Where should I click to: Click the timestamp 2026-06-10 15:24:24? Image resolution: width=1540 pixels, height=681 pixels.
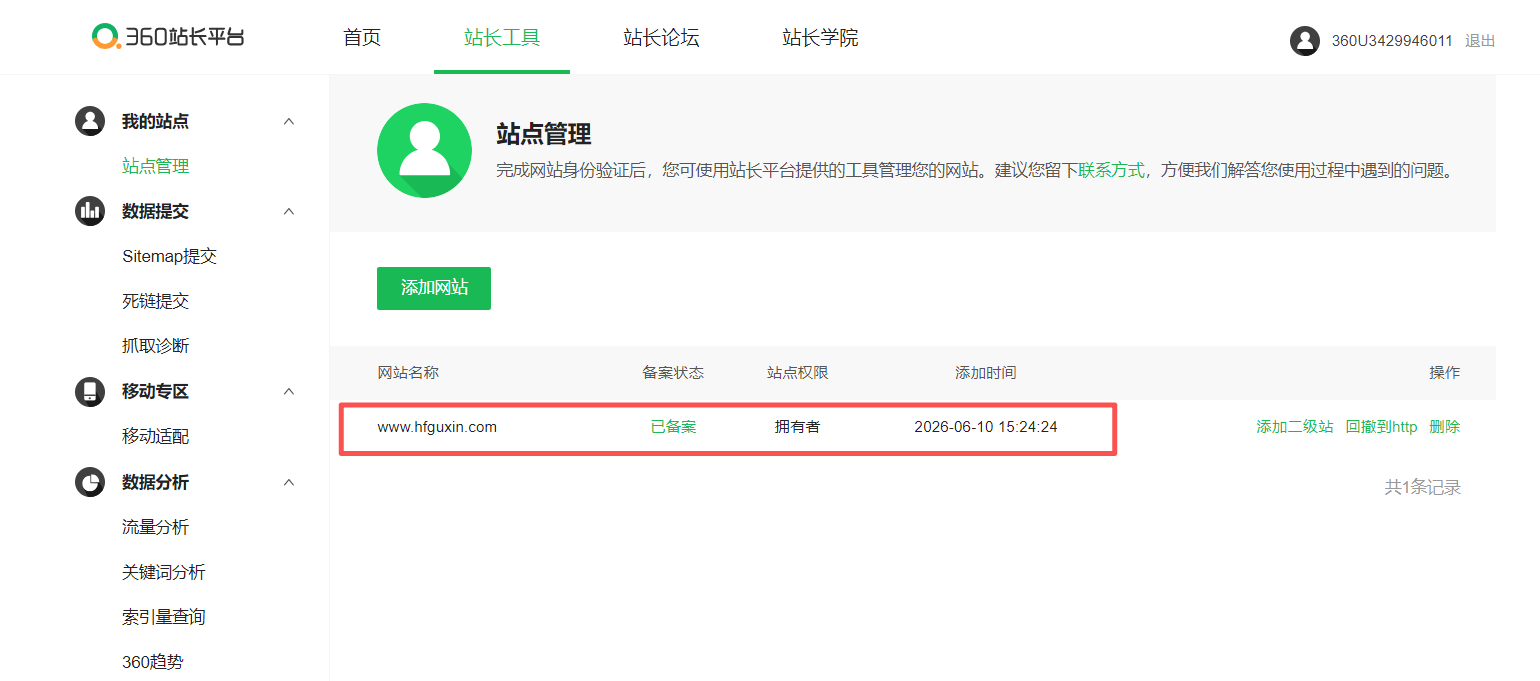[x=986, y=427]
